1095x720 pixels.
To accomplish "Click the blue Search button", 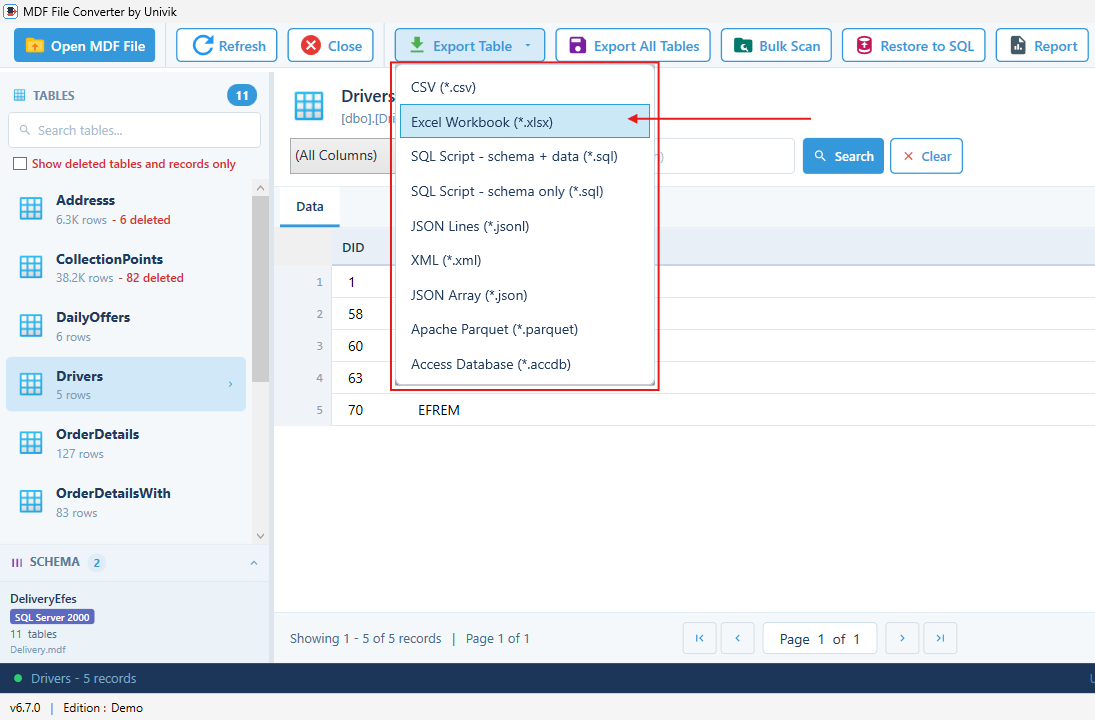I will point(843,156).
